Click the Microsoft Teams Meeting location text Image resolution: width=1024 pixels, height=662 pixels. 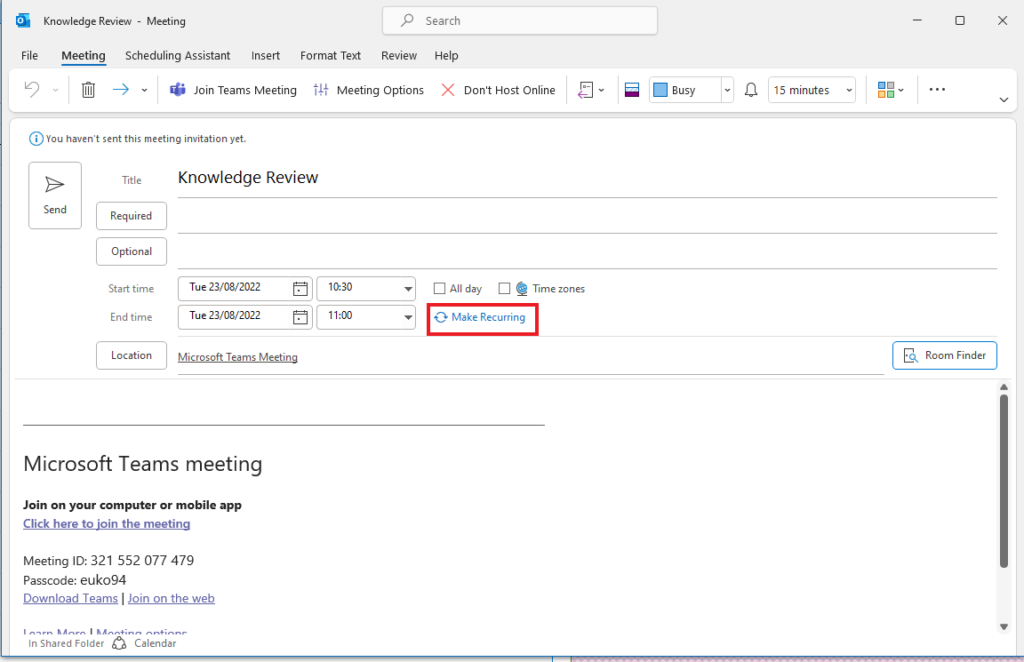(238, 357)
